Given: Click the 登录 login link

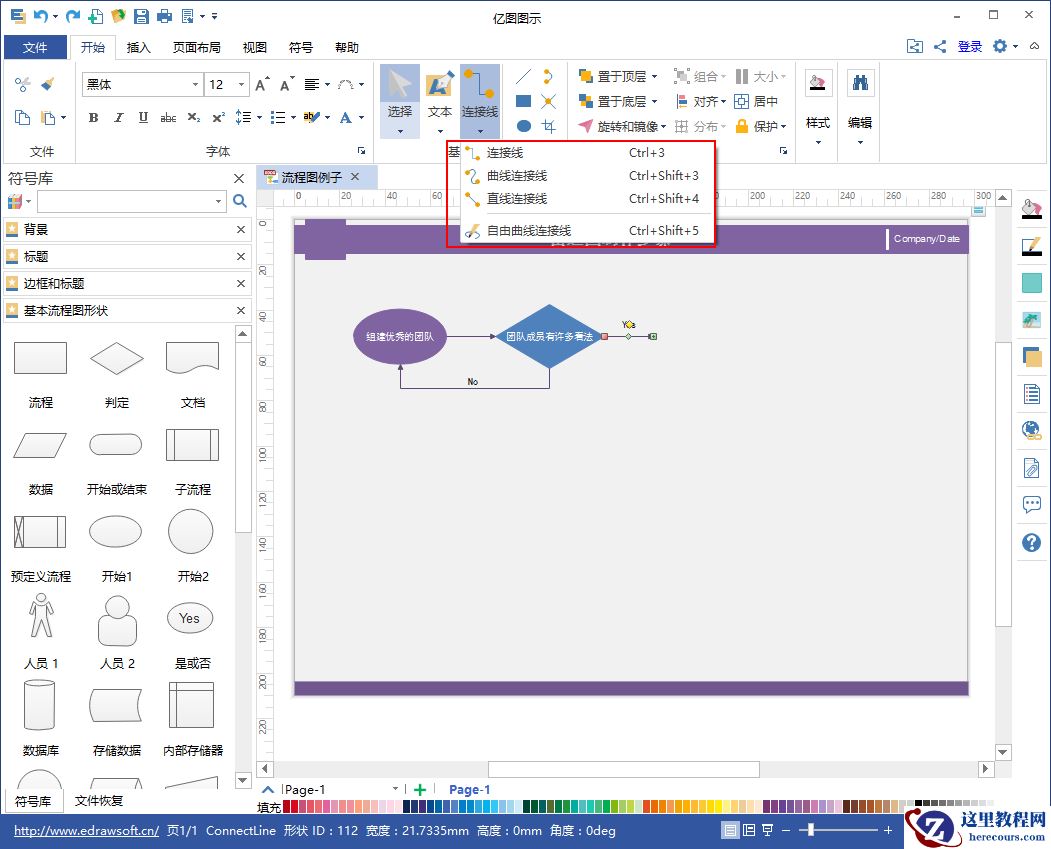Looking at the screenshot, I should (x=969, y=46).
